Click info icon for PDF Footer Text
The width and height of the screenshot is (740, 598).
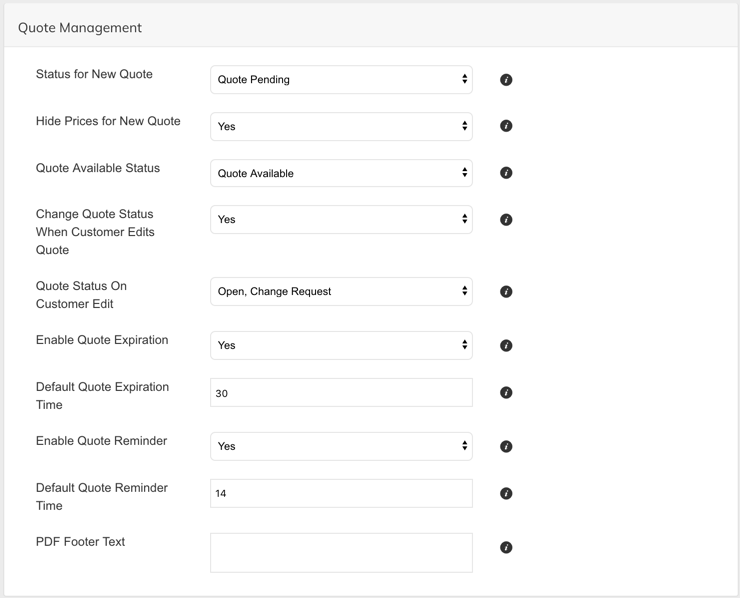pyautogui.click(x=506, y=547)
